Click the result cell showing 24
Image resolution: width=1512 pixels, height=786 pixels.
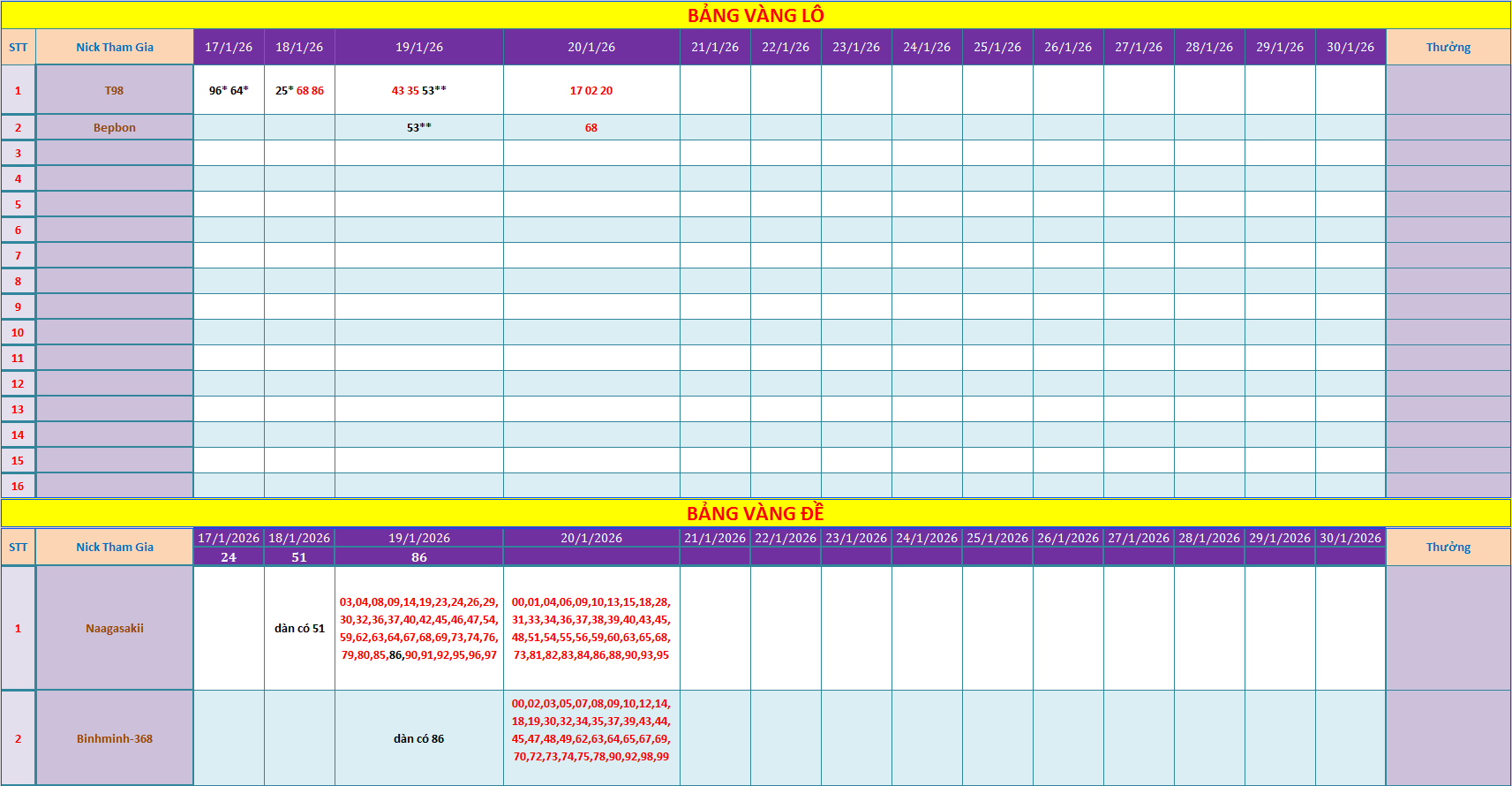[229, 557]
